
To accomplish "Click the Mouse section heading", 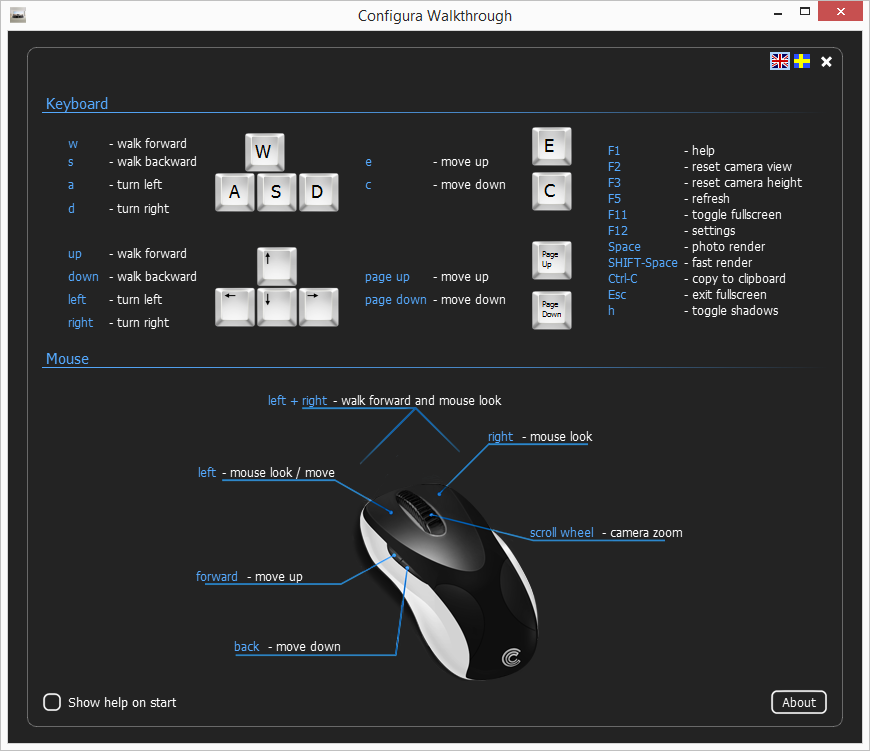I will [67, 359].
